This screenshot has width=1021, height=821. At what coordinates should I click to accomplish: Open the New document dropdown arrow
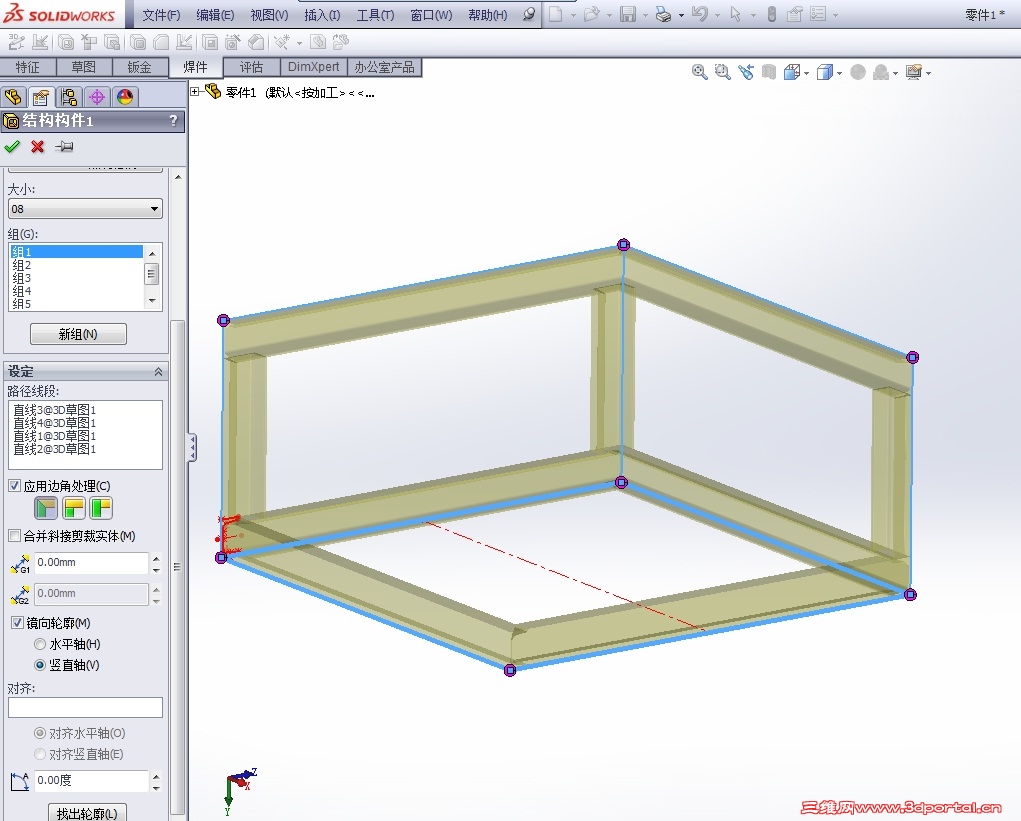[573, 14]
